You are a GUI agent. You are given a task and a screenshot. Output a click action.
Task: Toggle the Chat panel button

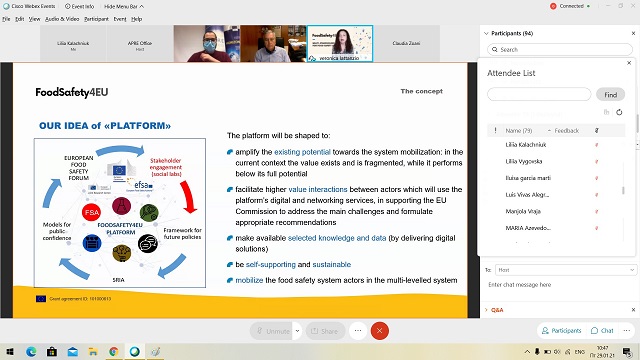coord(602,331)
